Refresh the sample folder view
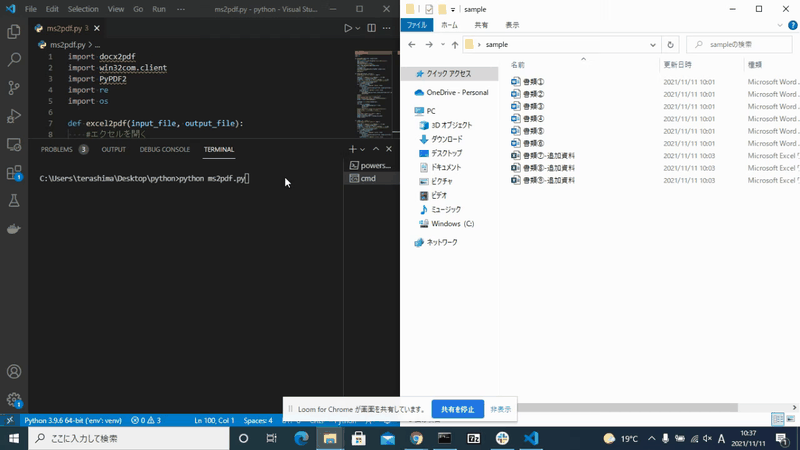 coord(670,44)
